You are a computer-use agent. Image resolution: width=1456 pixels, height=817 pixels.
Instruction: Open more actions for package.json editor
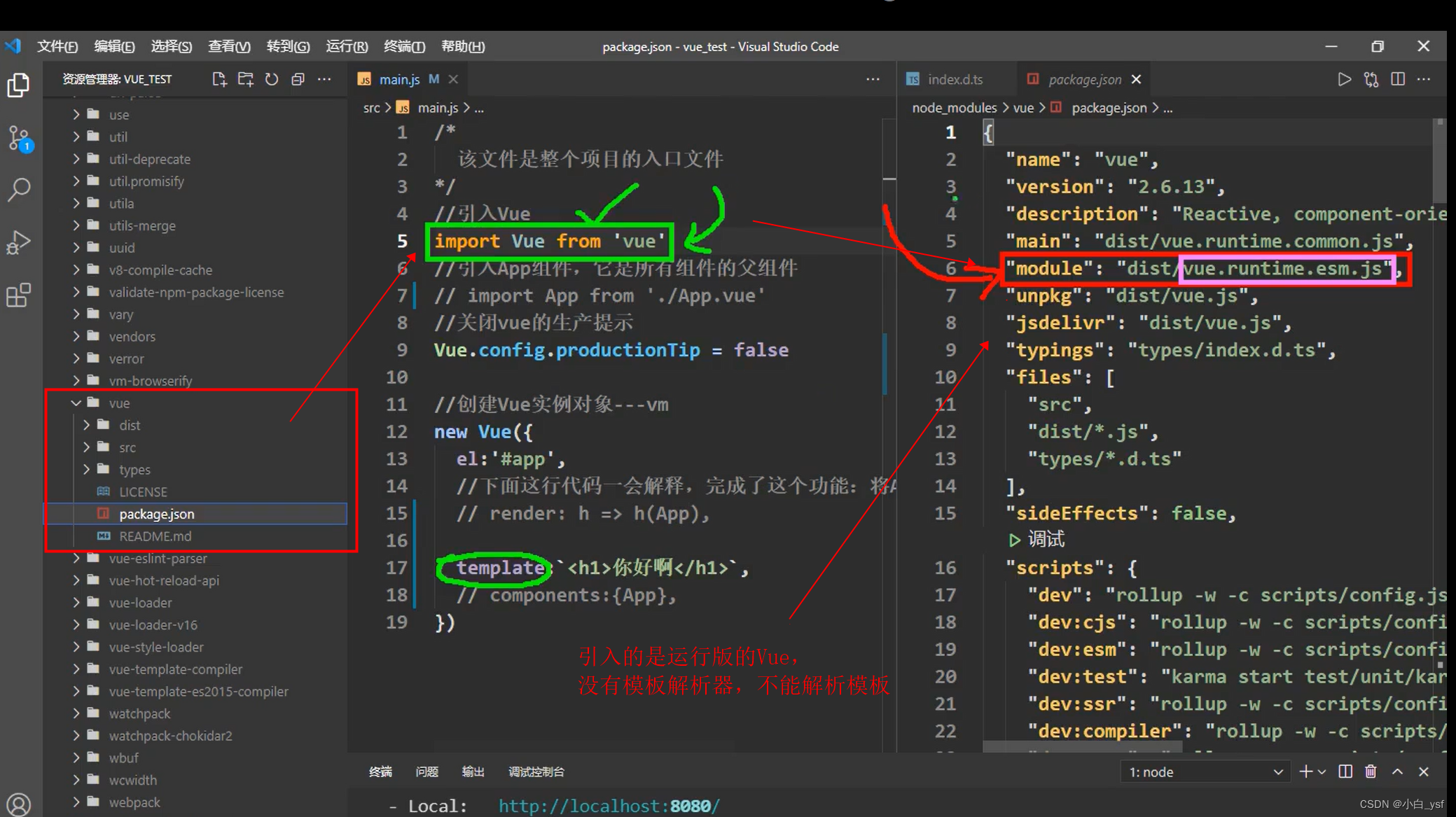click(1424, 79)
